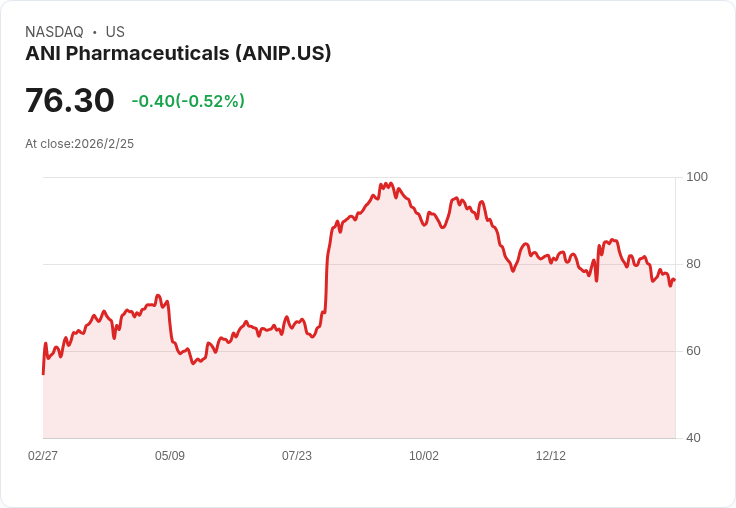Image resolution: width=736 pixels, height=508 pixels.
Task: Select the 07/23 date on the x-axis
Action: (x=297, y=456)
